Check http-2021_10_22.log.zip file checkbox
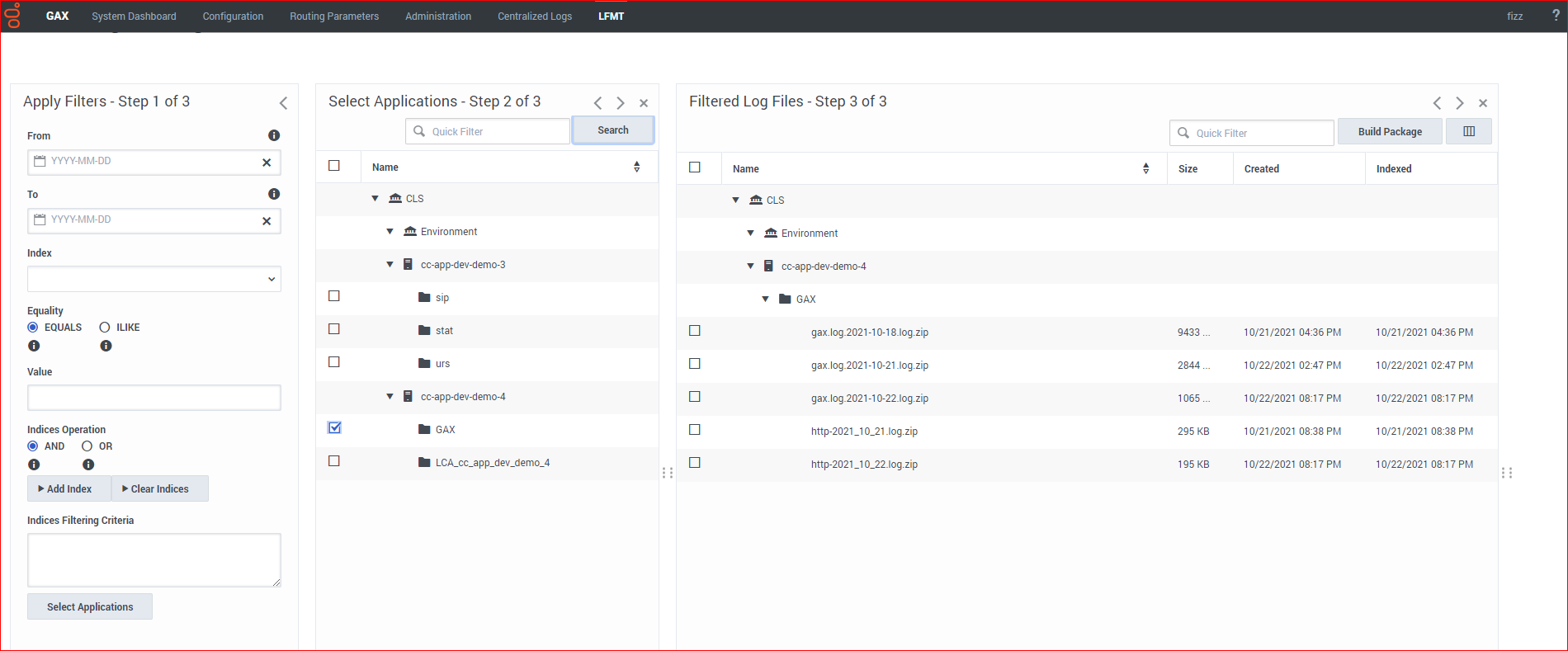This screenshot has width=1568, height=651. click(695, 463)
